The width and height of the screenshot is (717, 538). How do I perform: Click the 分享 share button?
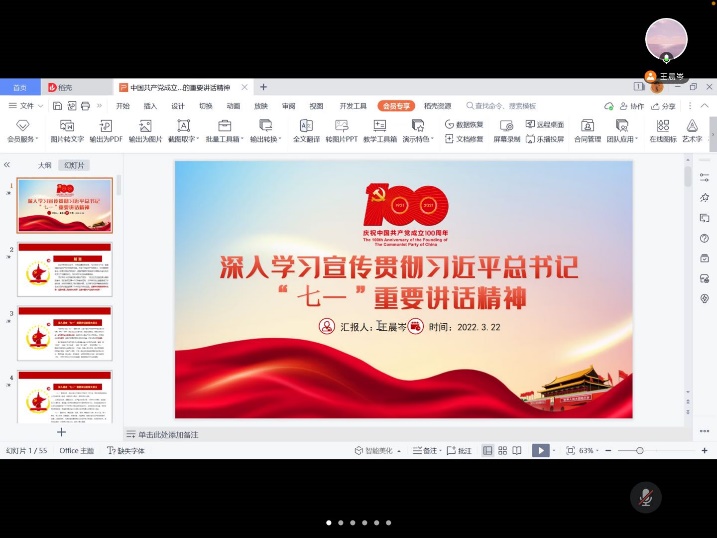664,105
